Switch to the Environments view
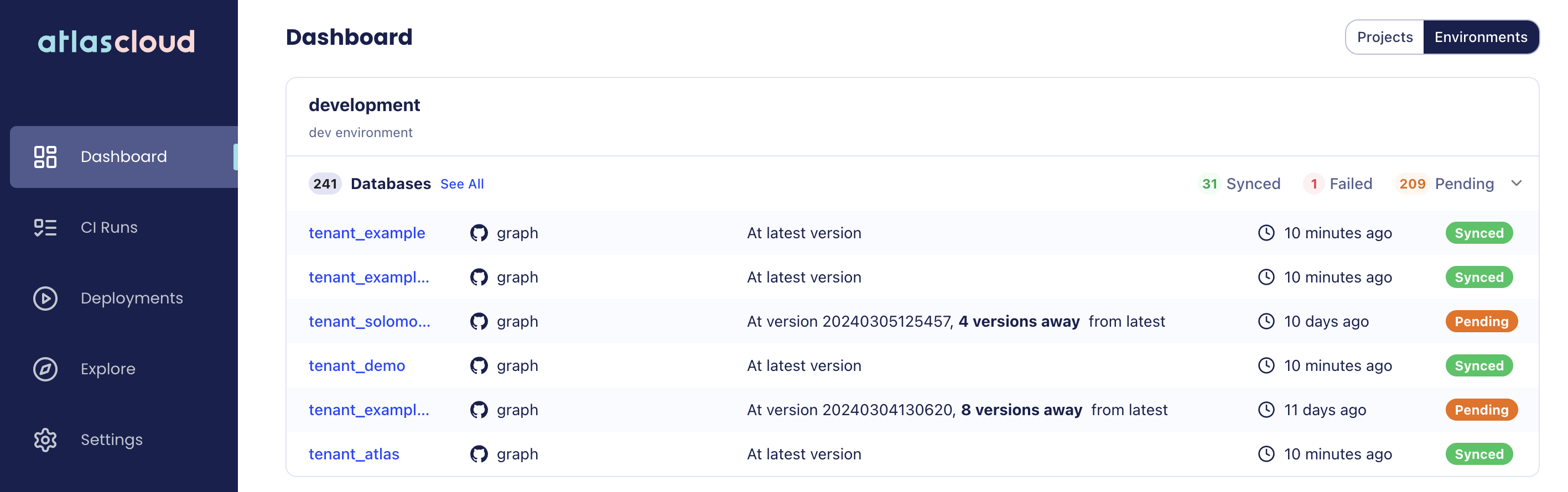The width and height of the screenshot is (1568, 492). tap(1481, 37)
